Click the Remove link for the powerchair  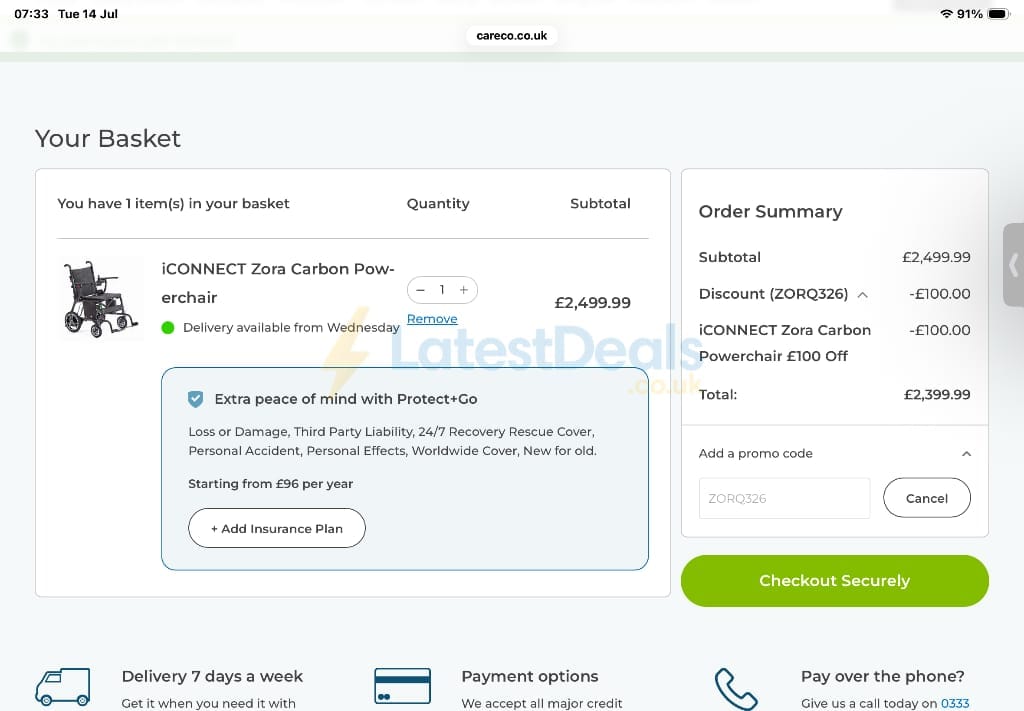click(432, 319)
